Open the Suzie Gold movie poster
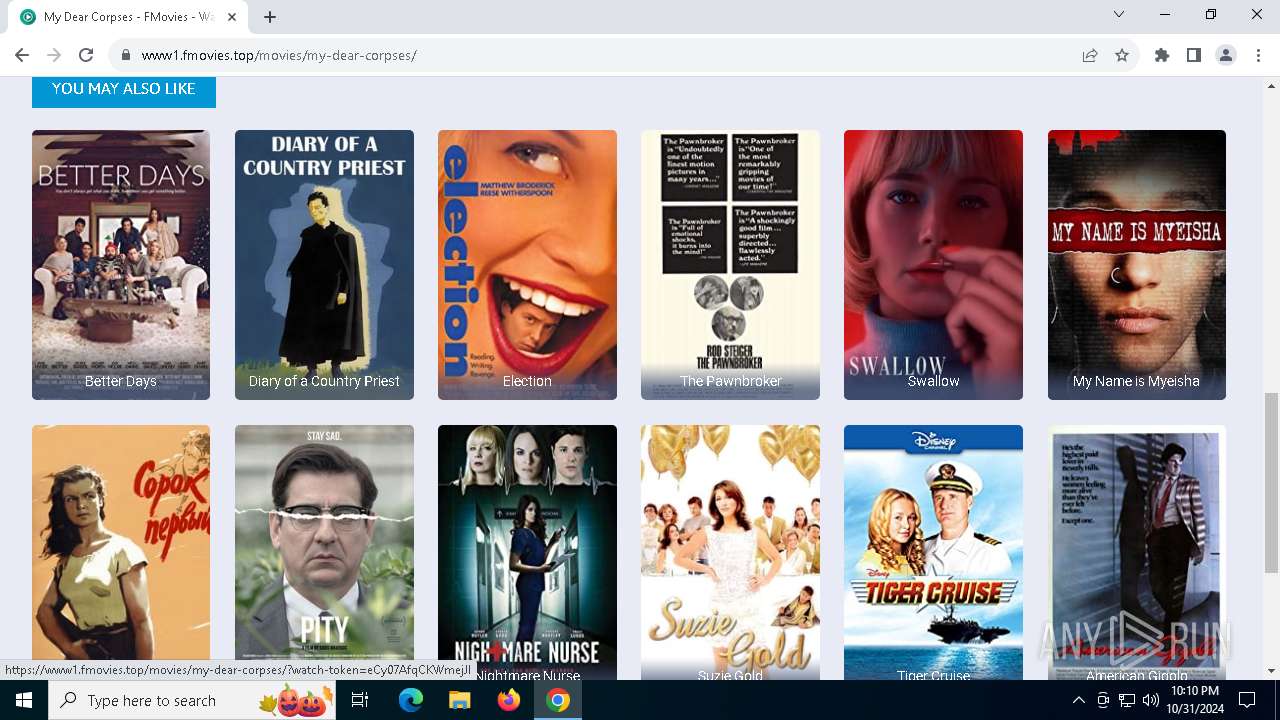Image resolution: width=1280 pixels, height=720 pixels. pos(730,552)
